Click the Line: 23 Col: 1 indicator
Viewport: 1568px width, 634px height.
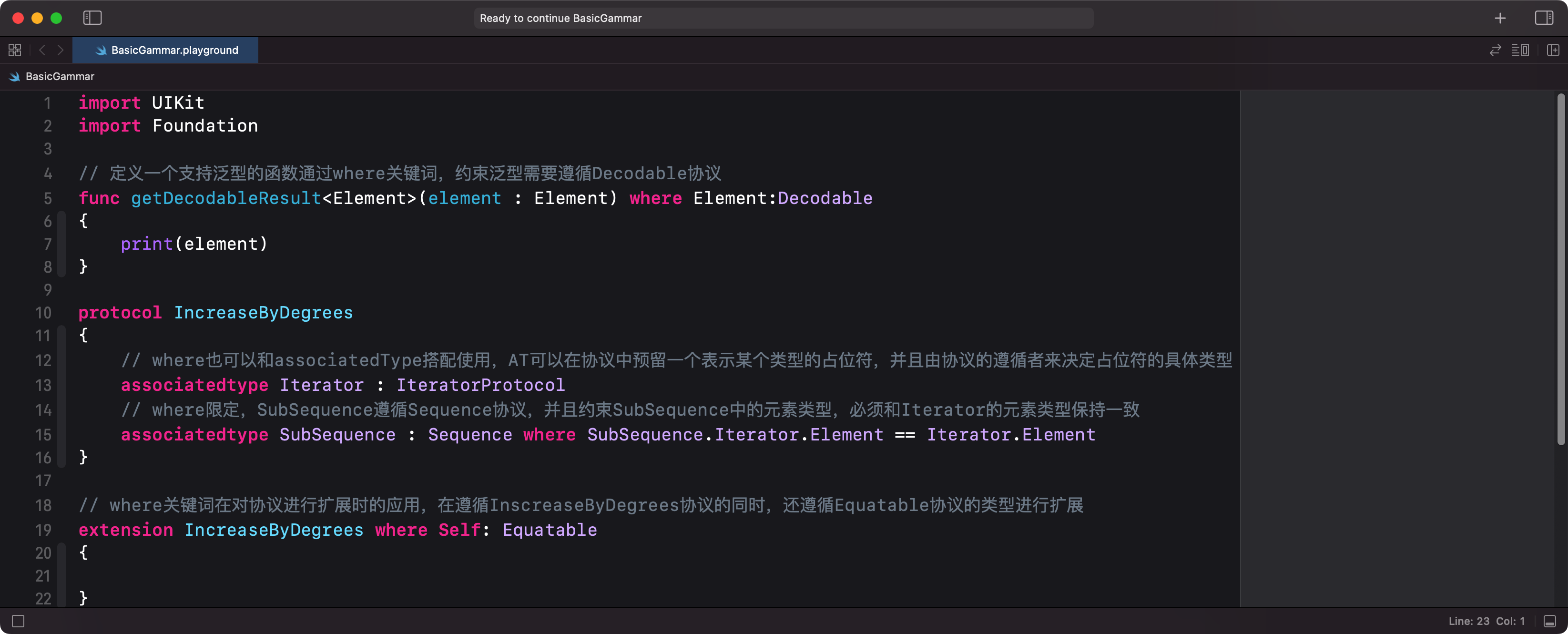[x=1487, y=621]
